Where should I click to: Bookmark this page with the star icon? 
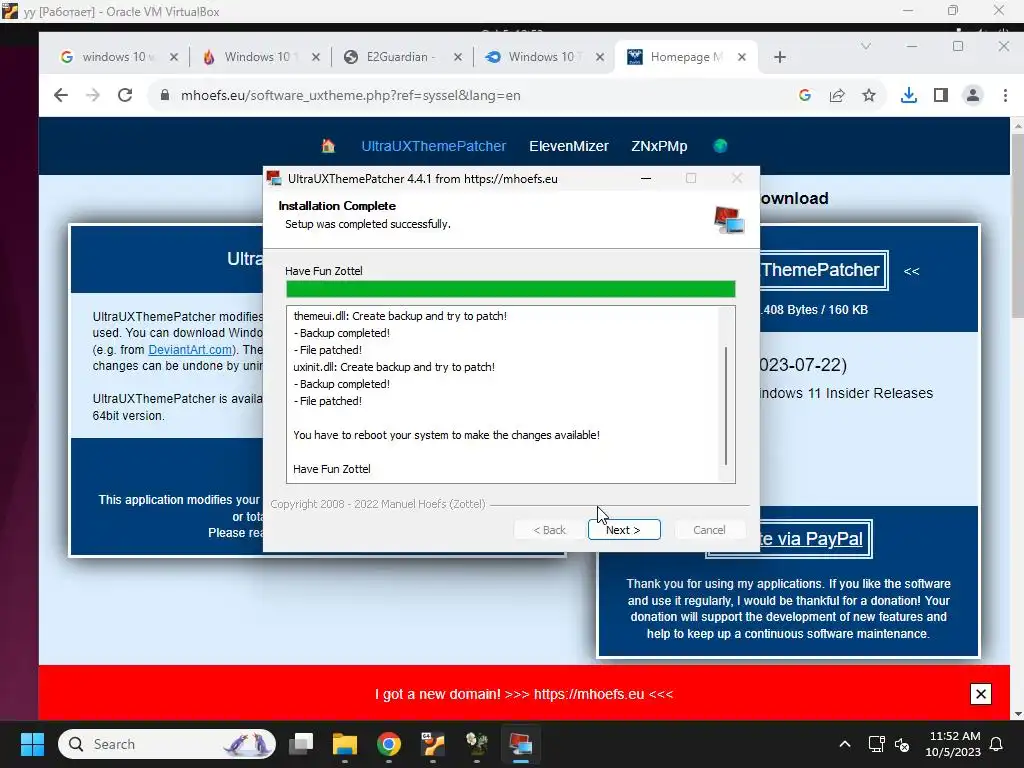click(869, 95)
